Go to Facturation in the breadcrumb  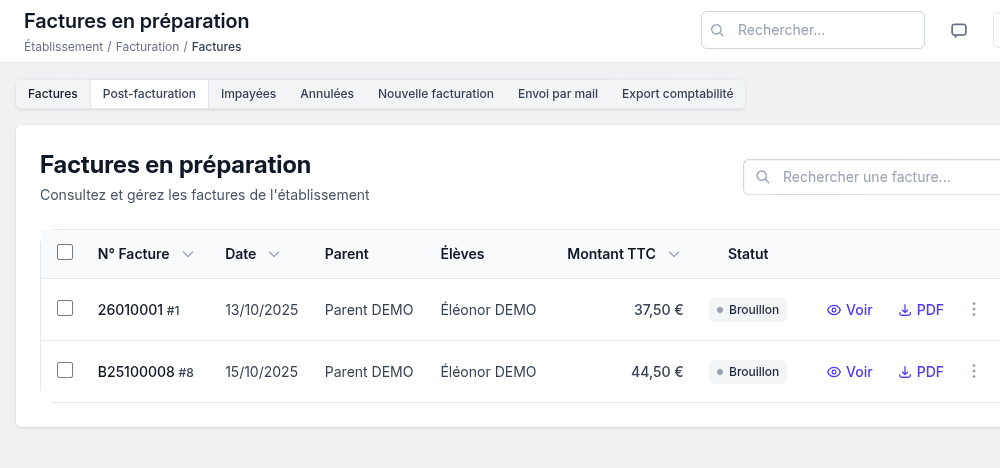click(x=147, y=47)
